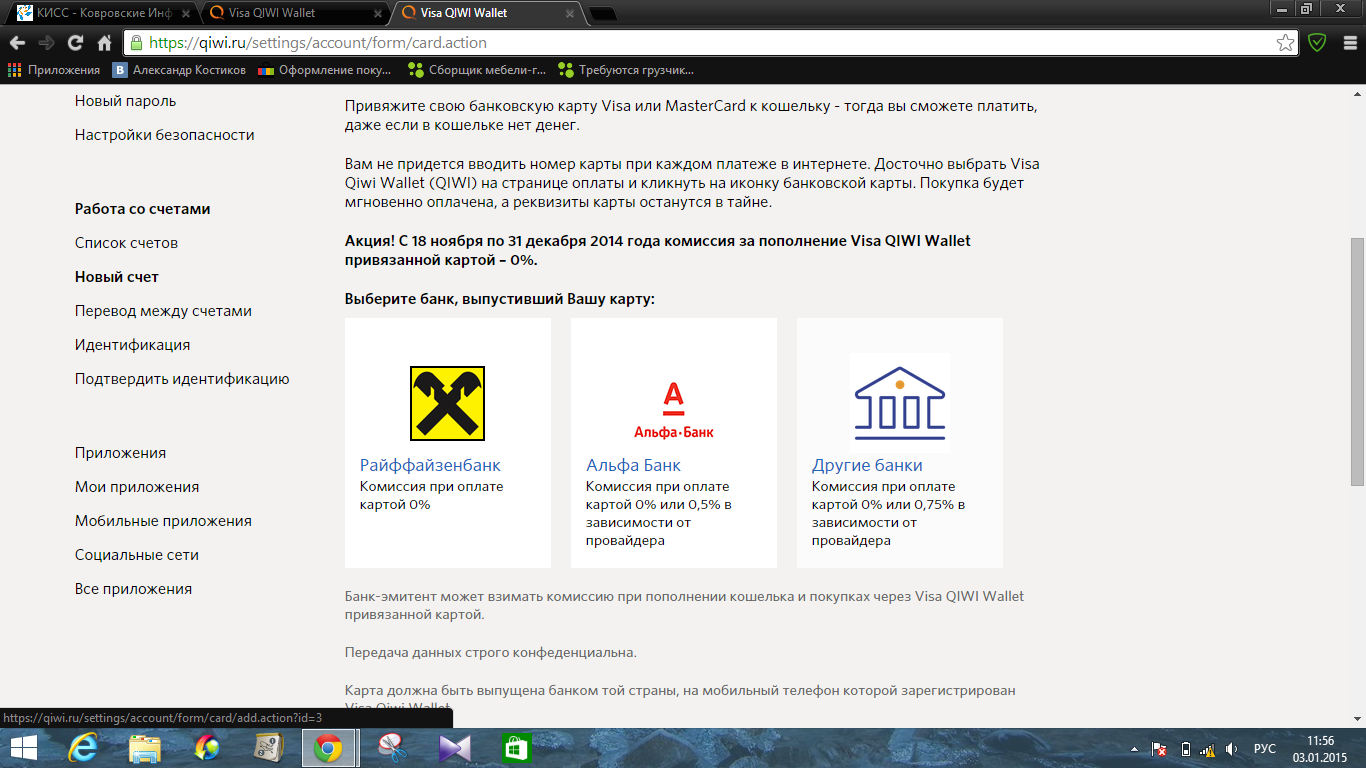Choose Другие банки link
1366x768 pixels.
pyautogui.click(x=867, y=465)
